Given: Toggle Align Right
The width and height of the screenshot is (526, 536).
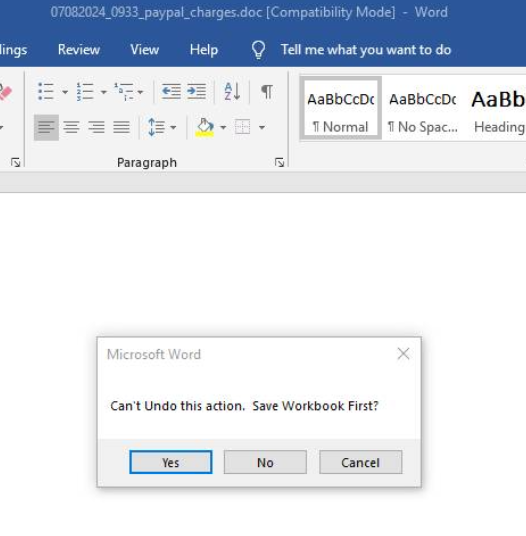Looking at the screenshot, I should click(x=96, y=128).
